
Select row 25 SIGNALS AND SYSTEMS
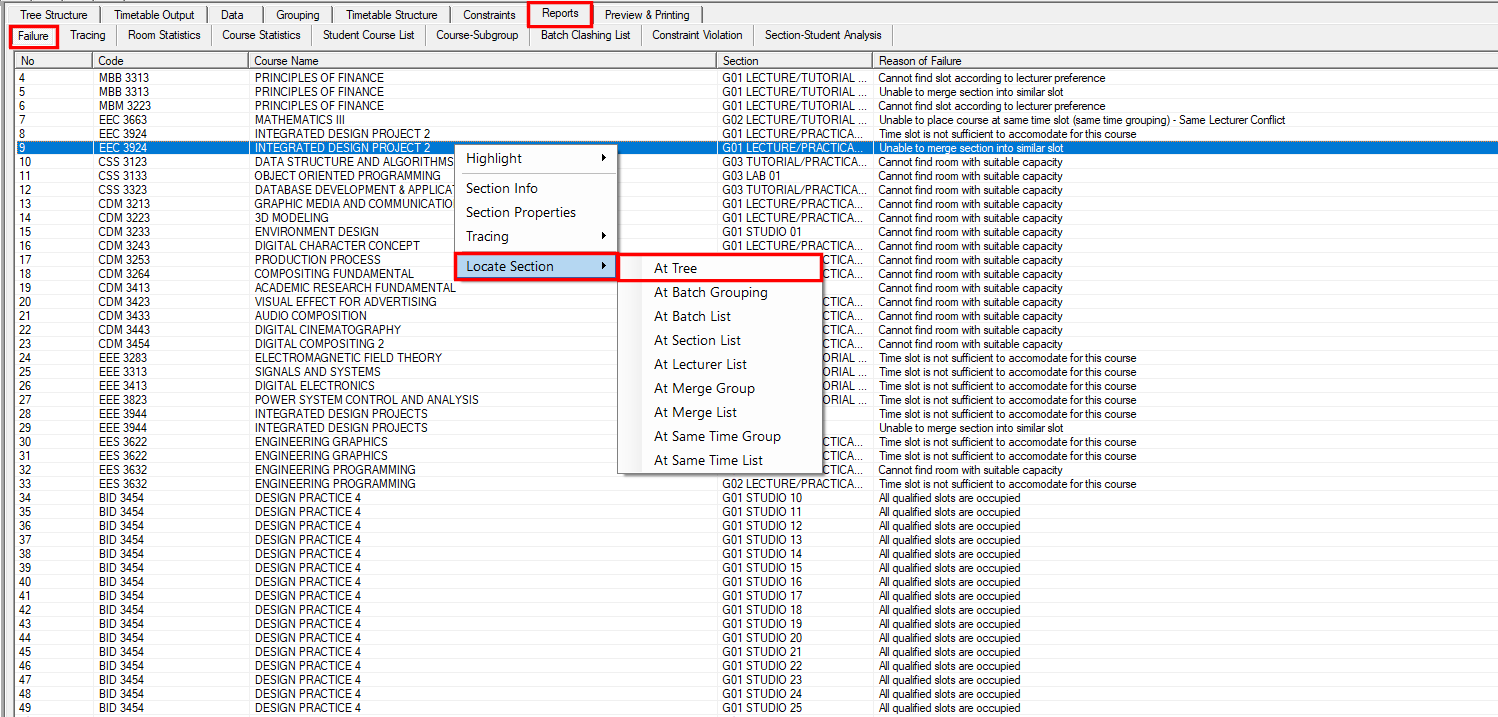pos(756,372)
